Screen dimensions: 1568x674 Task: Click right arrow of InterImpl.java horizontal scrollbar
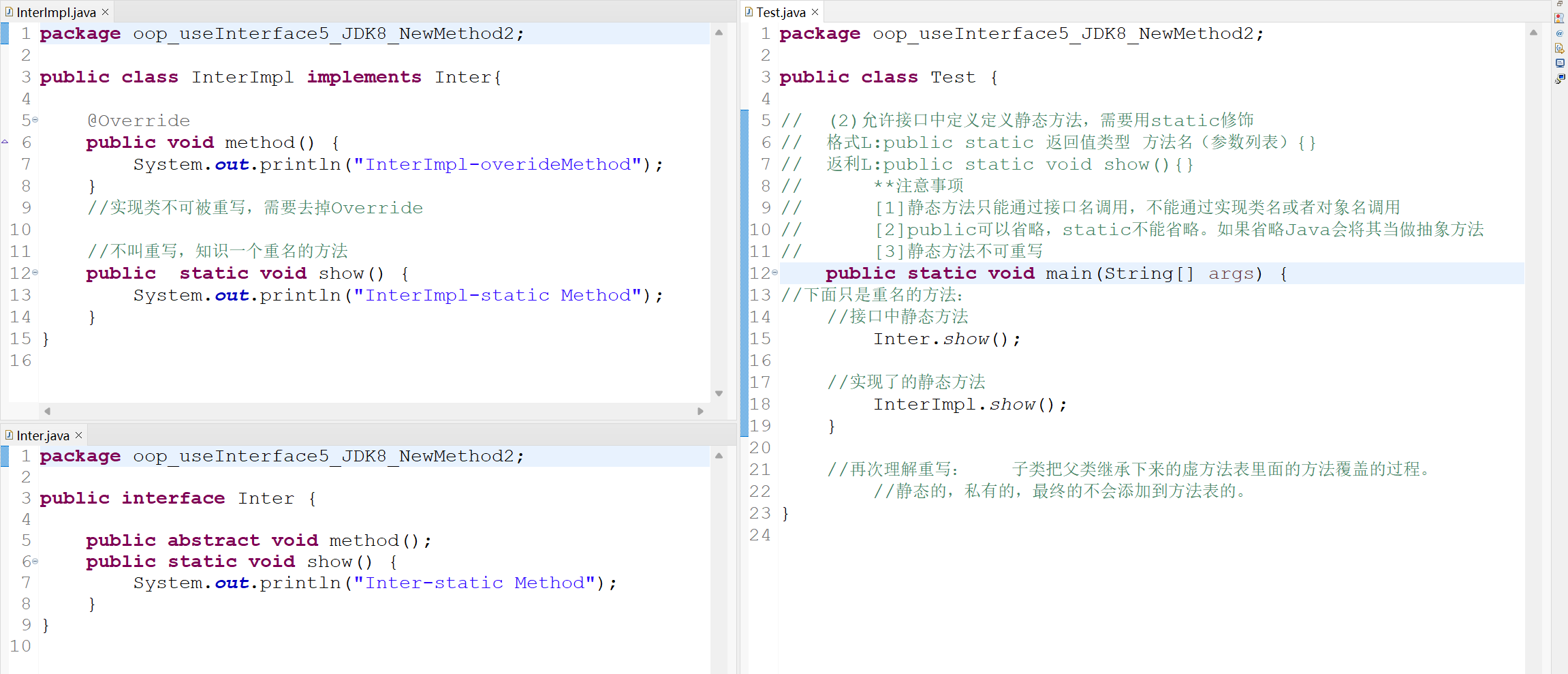700,411
